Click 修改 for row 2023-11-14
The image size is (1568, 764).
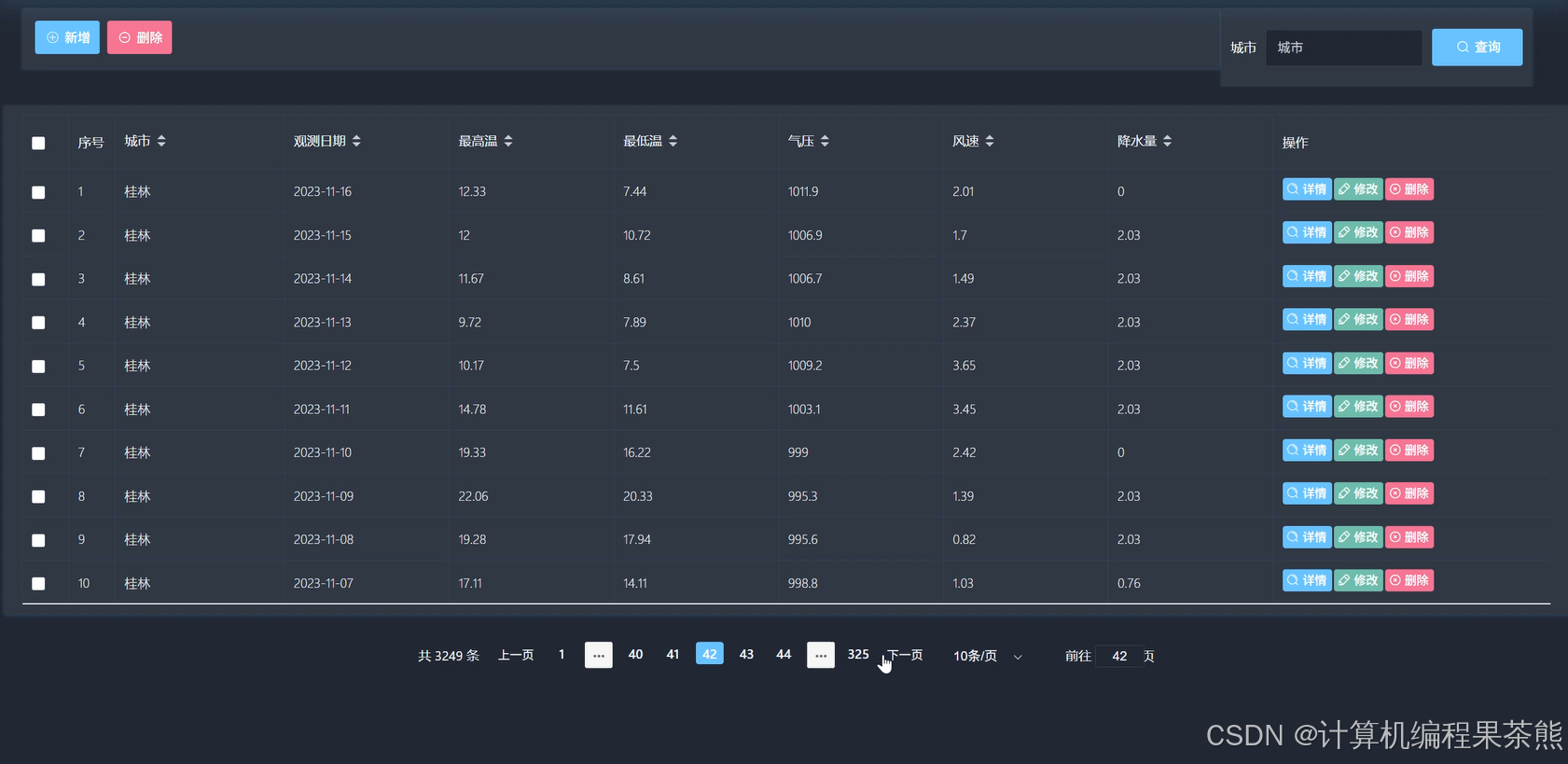point(1358,276)
